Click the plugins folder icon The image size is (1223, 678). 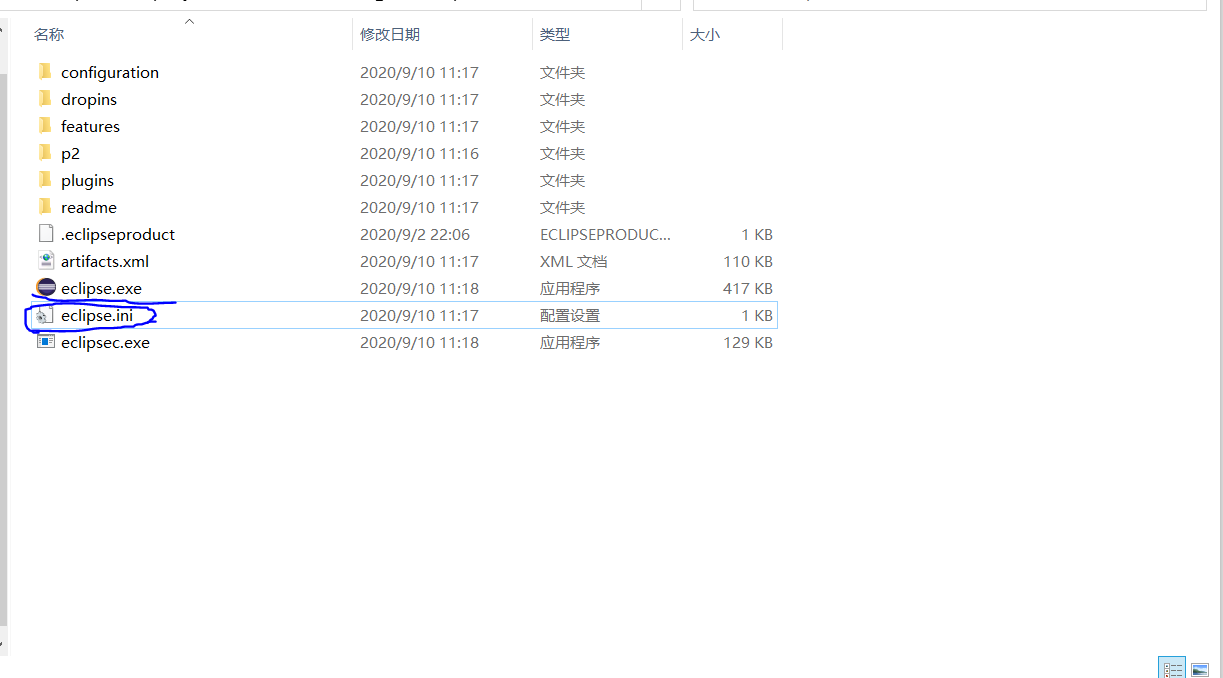click(x=45, y=180)
